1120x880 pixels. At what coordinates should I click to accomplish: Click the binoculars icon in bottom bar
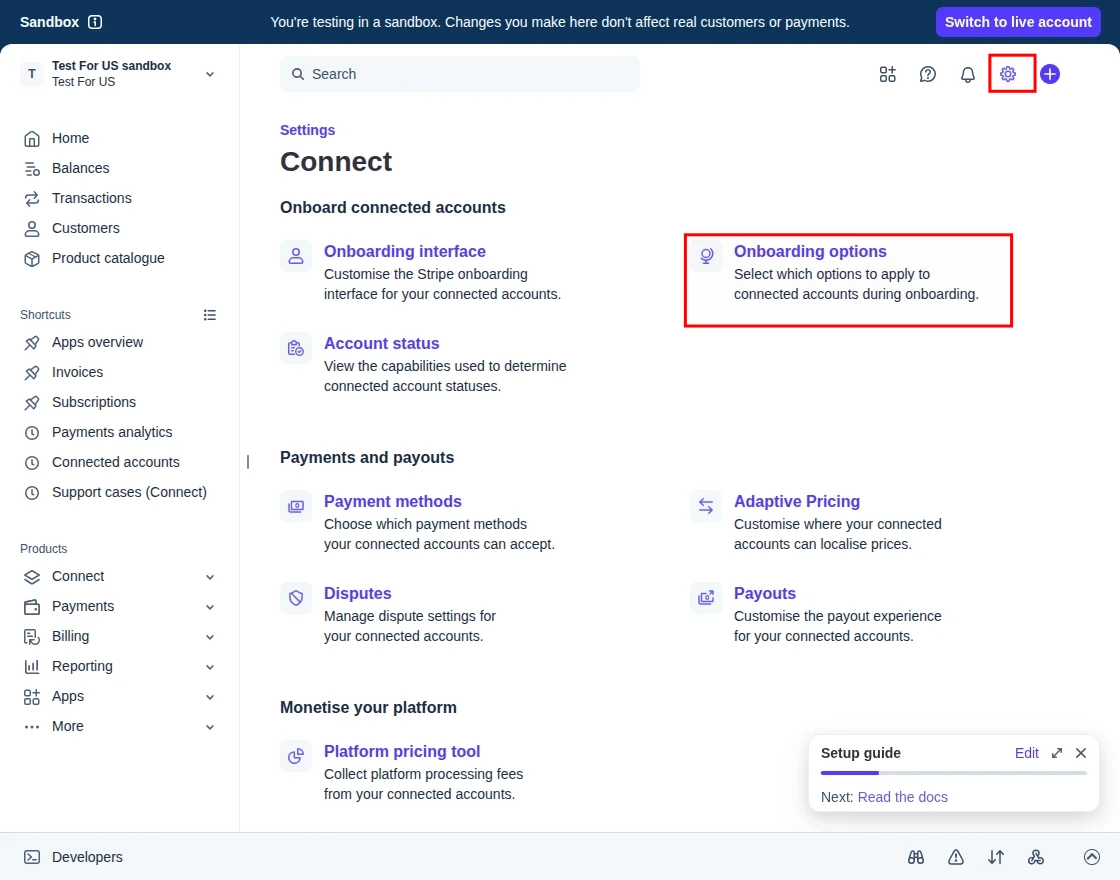pos(916,857)
